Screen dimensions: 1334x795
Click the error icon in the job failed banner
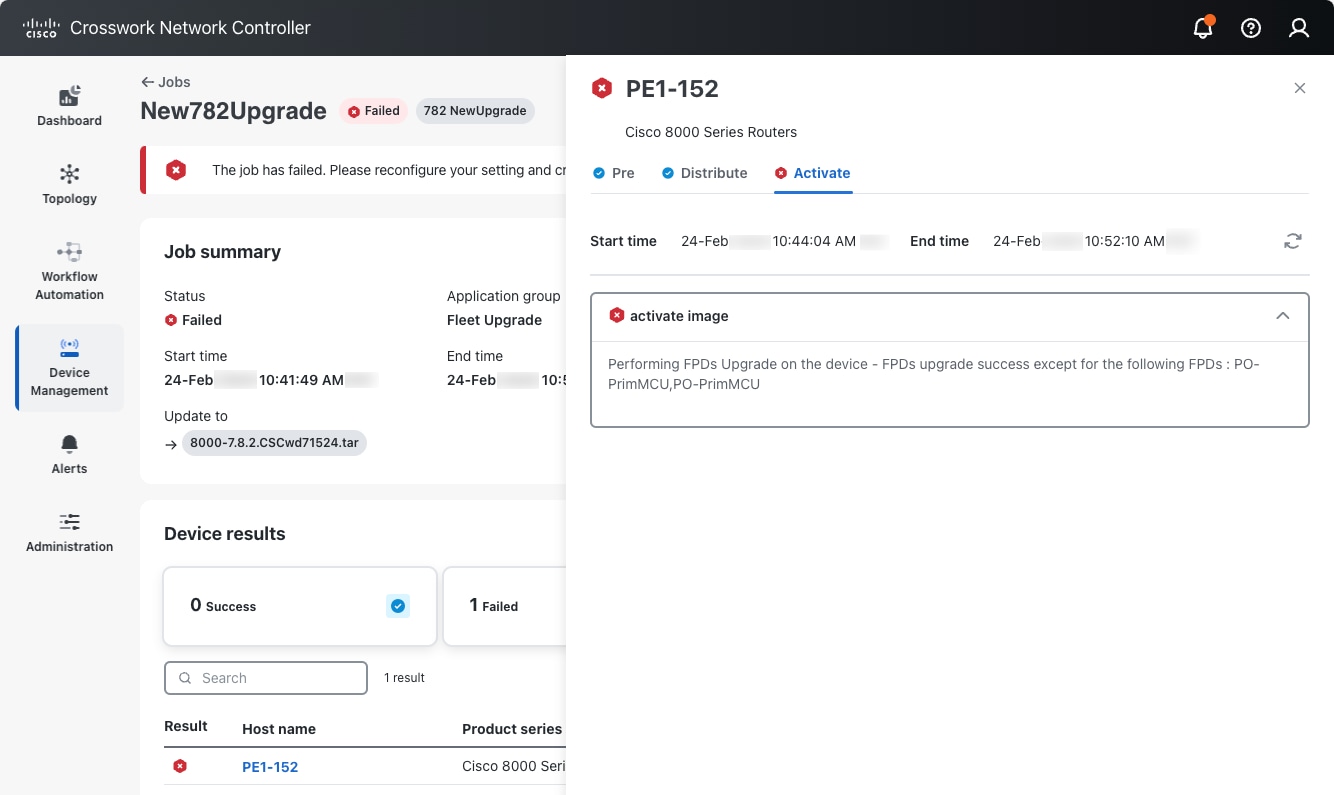point(176,170)
